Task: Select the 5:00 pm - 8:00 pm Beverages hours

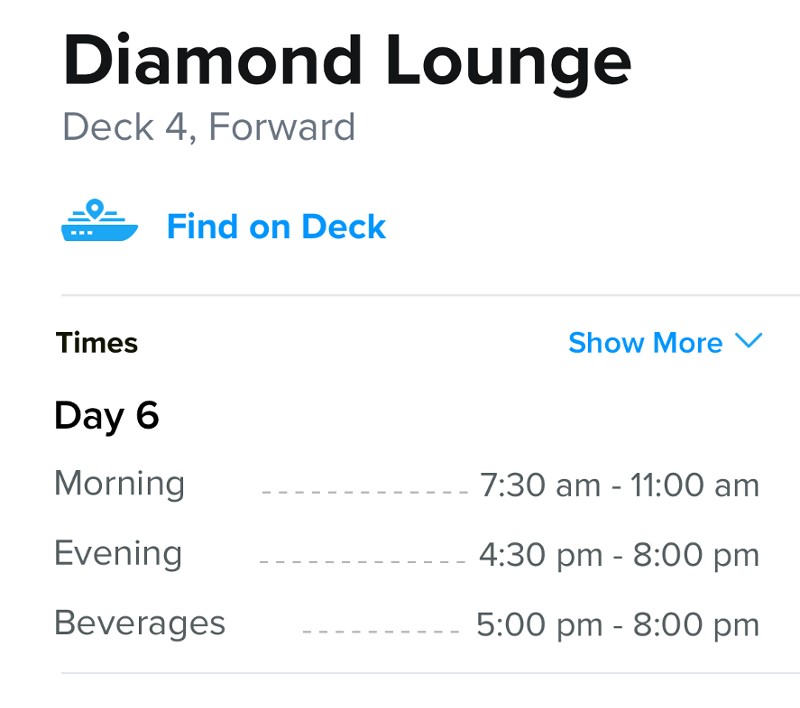Action: point(617,626)
